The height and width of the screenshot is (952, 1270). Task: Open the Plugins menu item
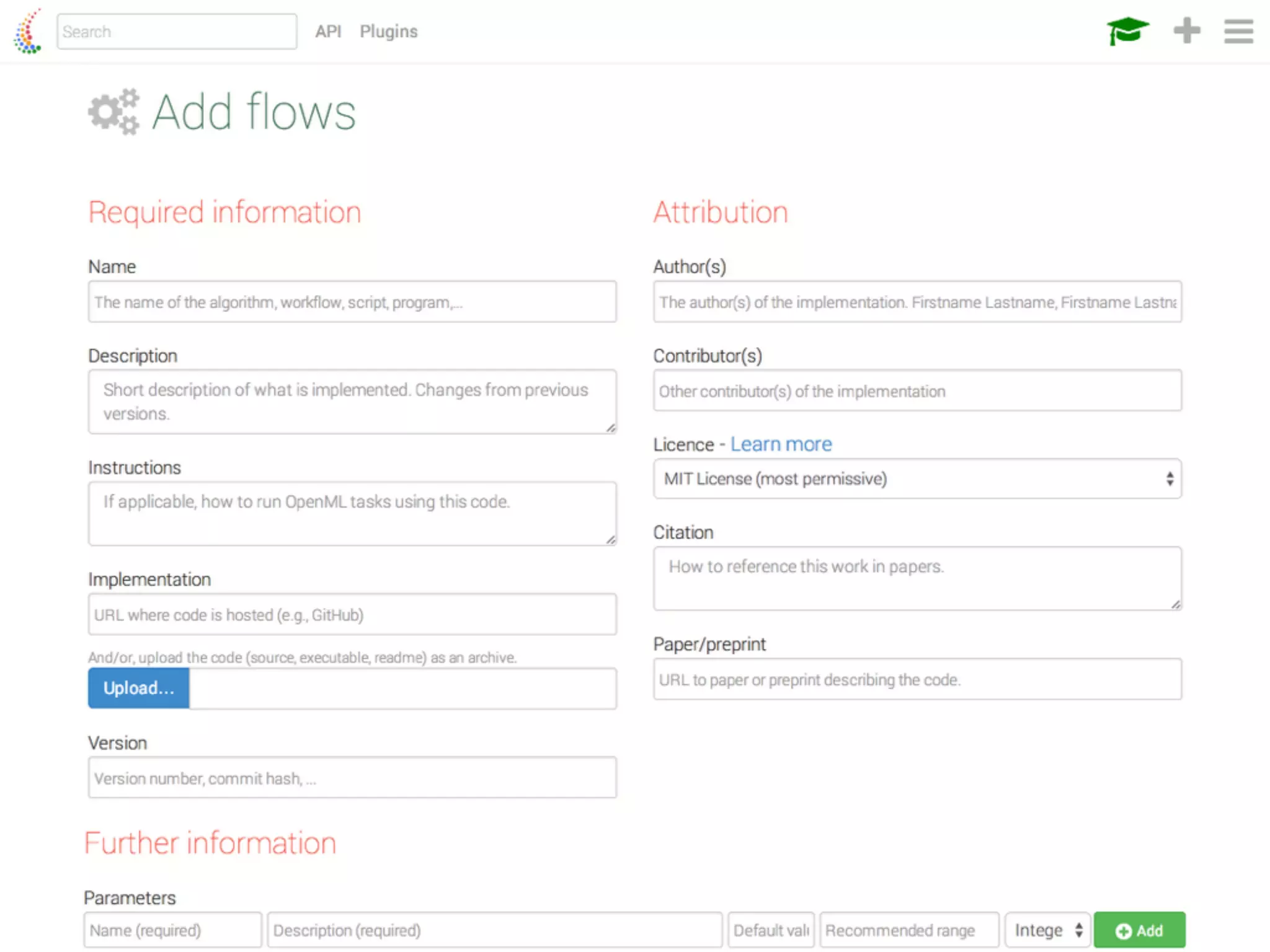coord(388,31)
